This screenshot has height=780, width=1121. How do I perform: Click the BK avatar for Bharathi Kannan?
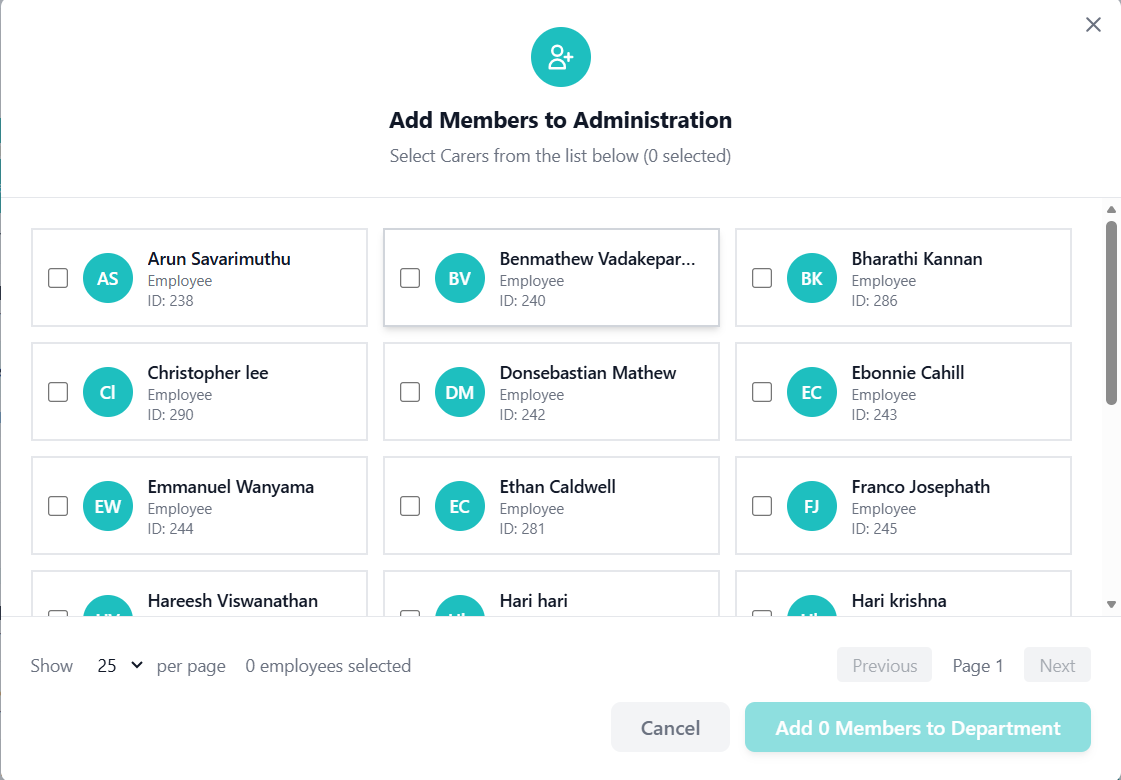click(812, 279)
